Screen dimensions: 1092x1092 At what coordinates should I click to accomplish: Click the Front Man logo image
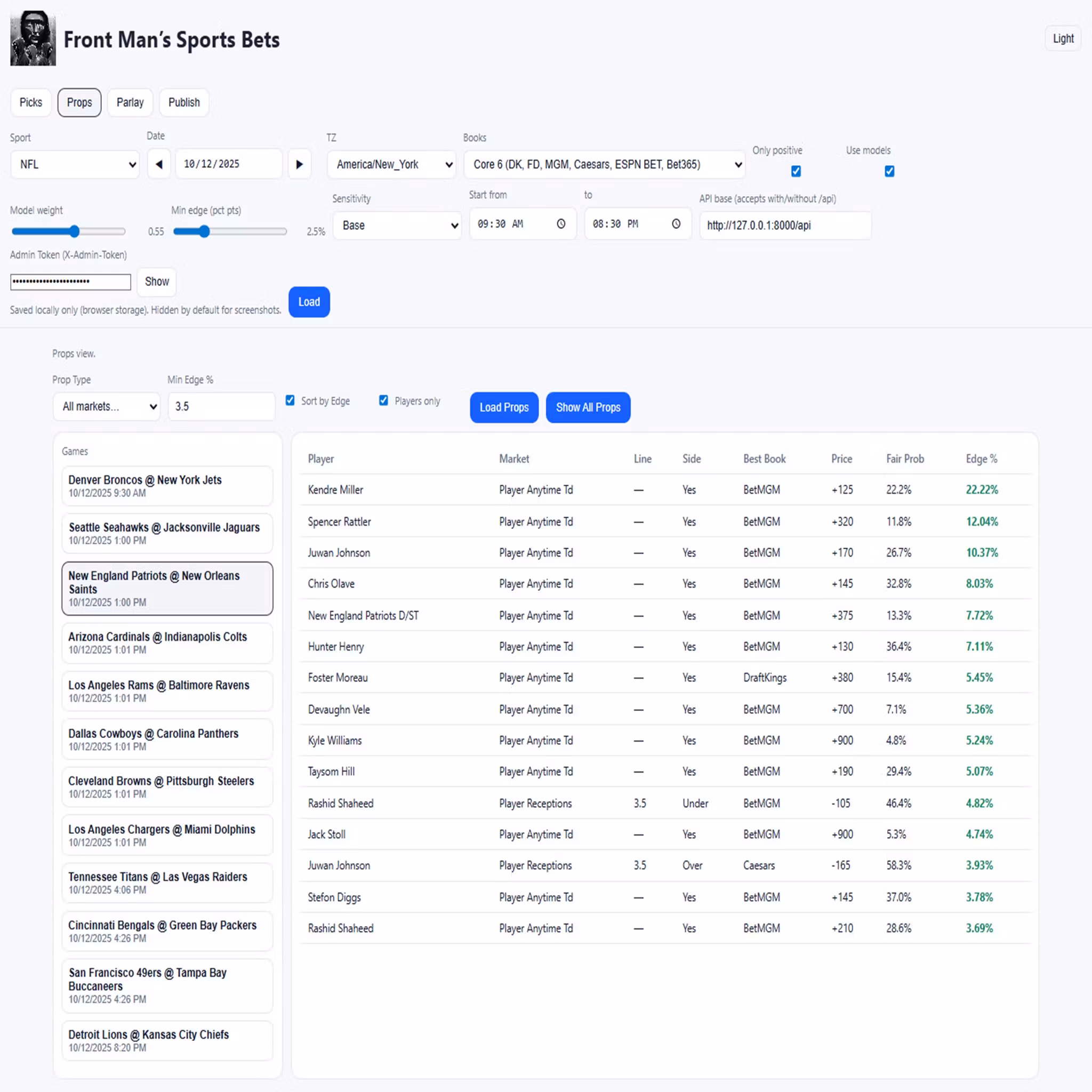[33, 38]
